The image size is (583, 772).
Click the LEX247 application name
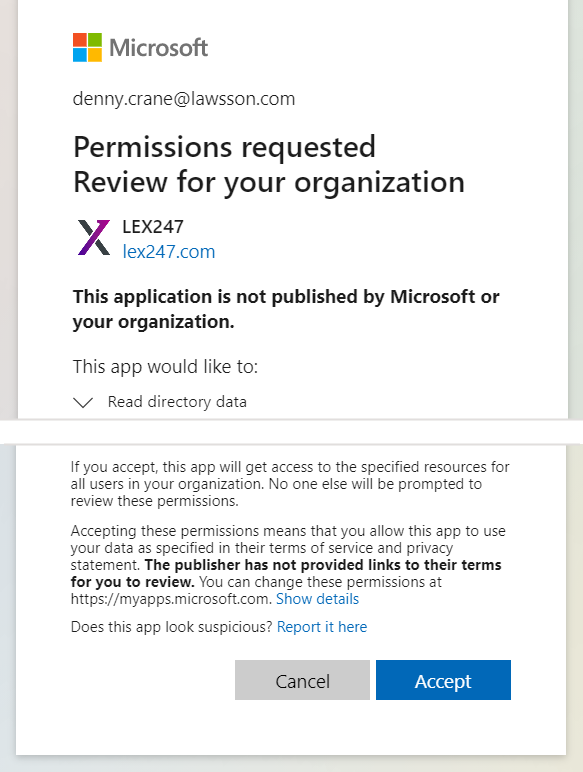click(153, 226)
